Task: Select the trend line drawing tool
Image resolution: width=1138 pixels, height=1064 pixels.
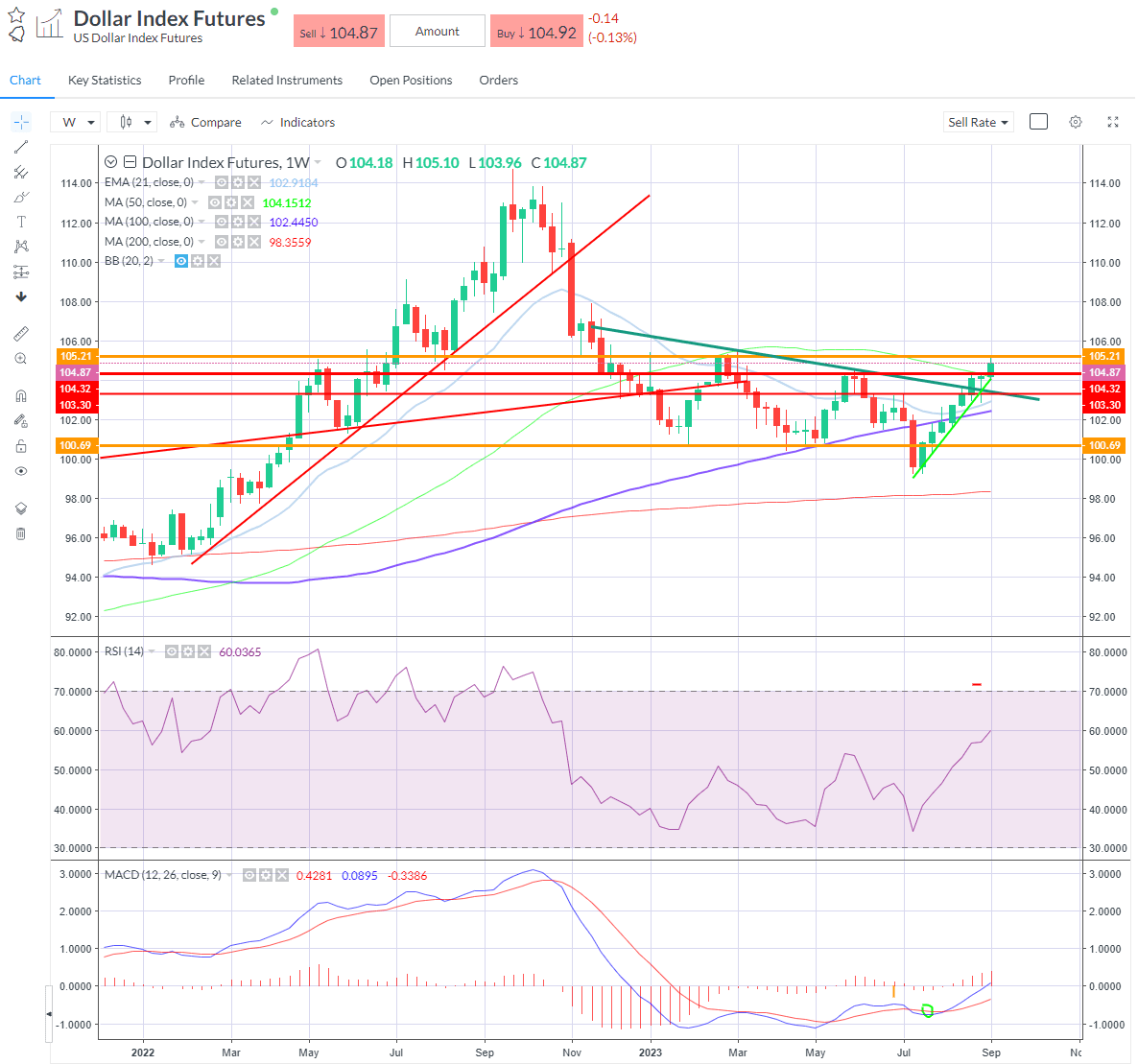Action: (21, 147)
